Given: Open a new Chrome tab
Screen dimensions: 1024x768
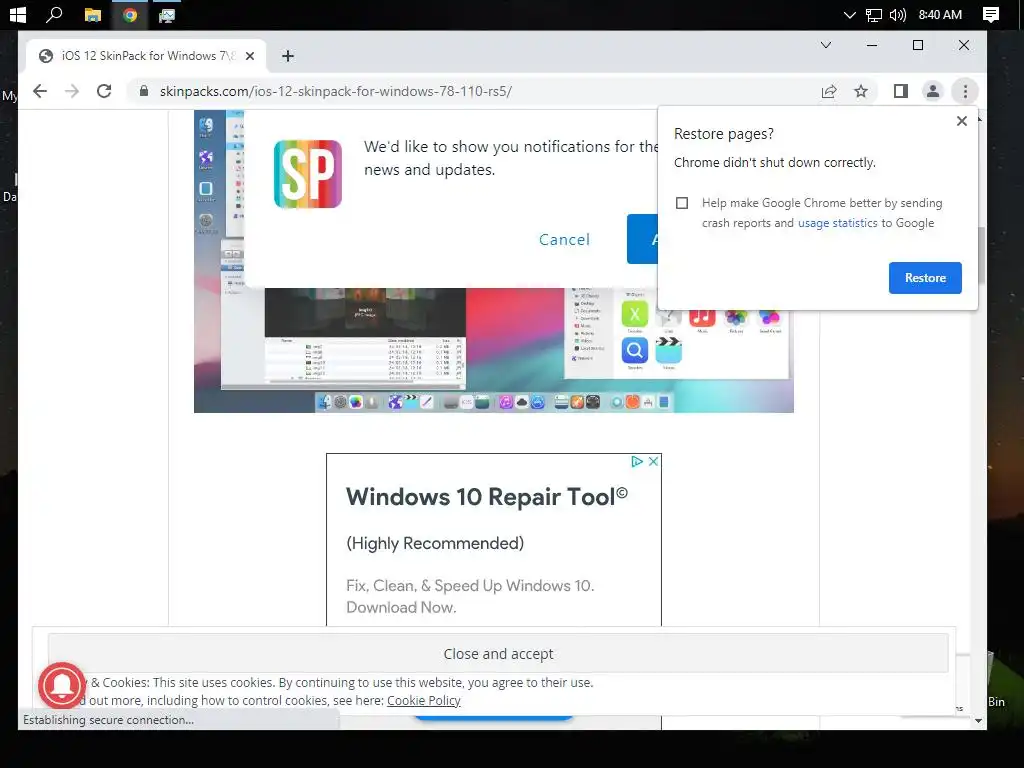Looking at the screenshot, I should click(x=287, y=56).
